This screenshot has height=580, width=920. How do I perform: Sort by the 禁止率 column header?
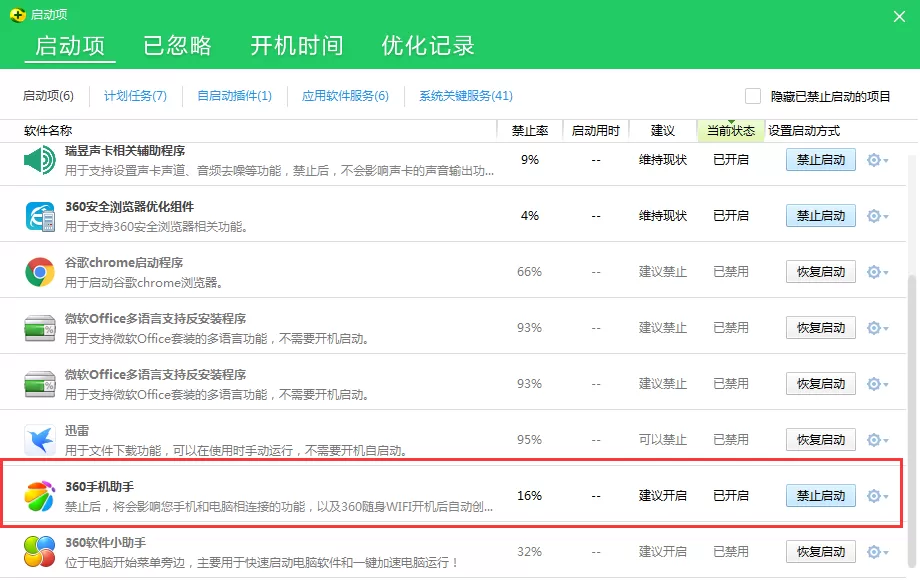pos(530,131)
